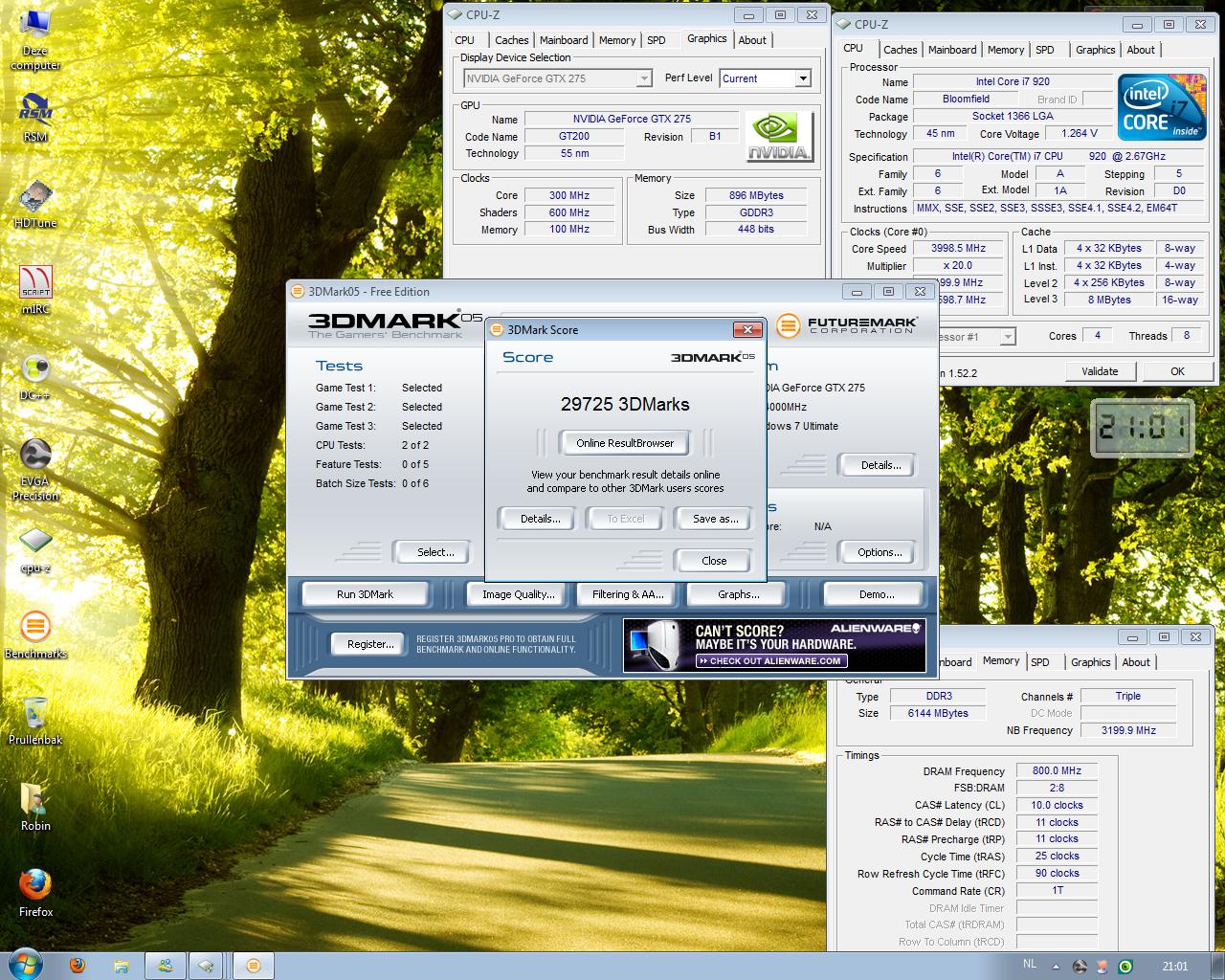Open the display device selection dropdown

[x=558, y=78]
